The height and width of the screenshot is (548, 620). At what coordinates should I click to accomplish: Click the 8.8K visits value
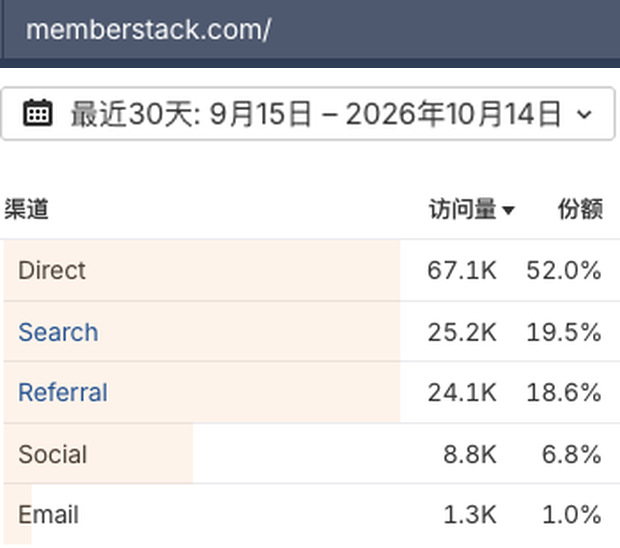[x=470, y=454]
